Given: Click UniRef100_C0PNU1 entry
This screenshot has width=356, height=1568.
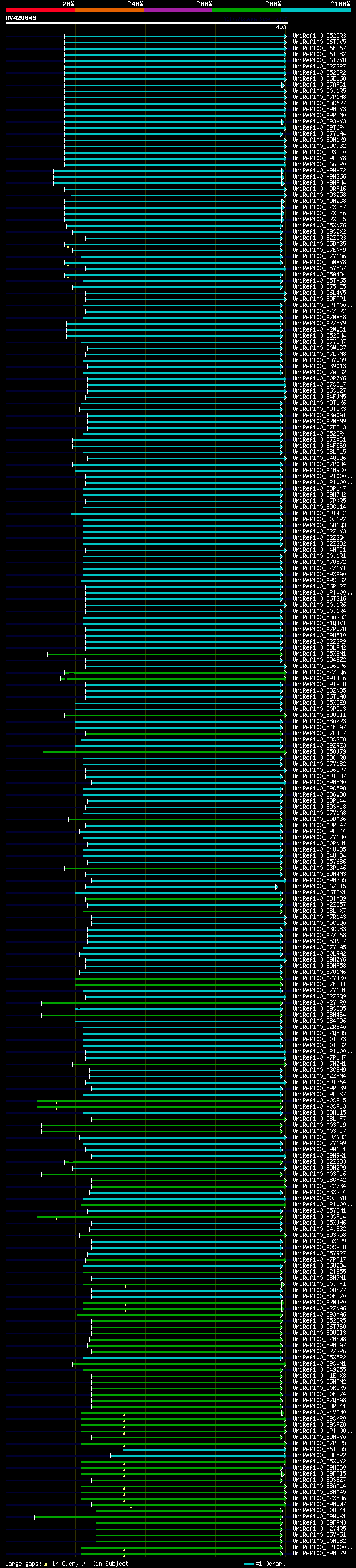Looking at the screenshot, I should [x=319, y=844].
